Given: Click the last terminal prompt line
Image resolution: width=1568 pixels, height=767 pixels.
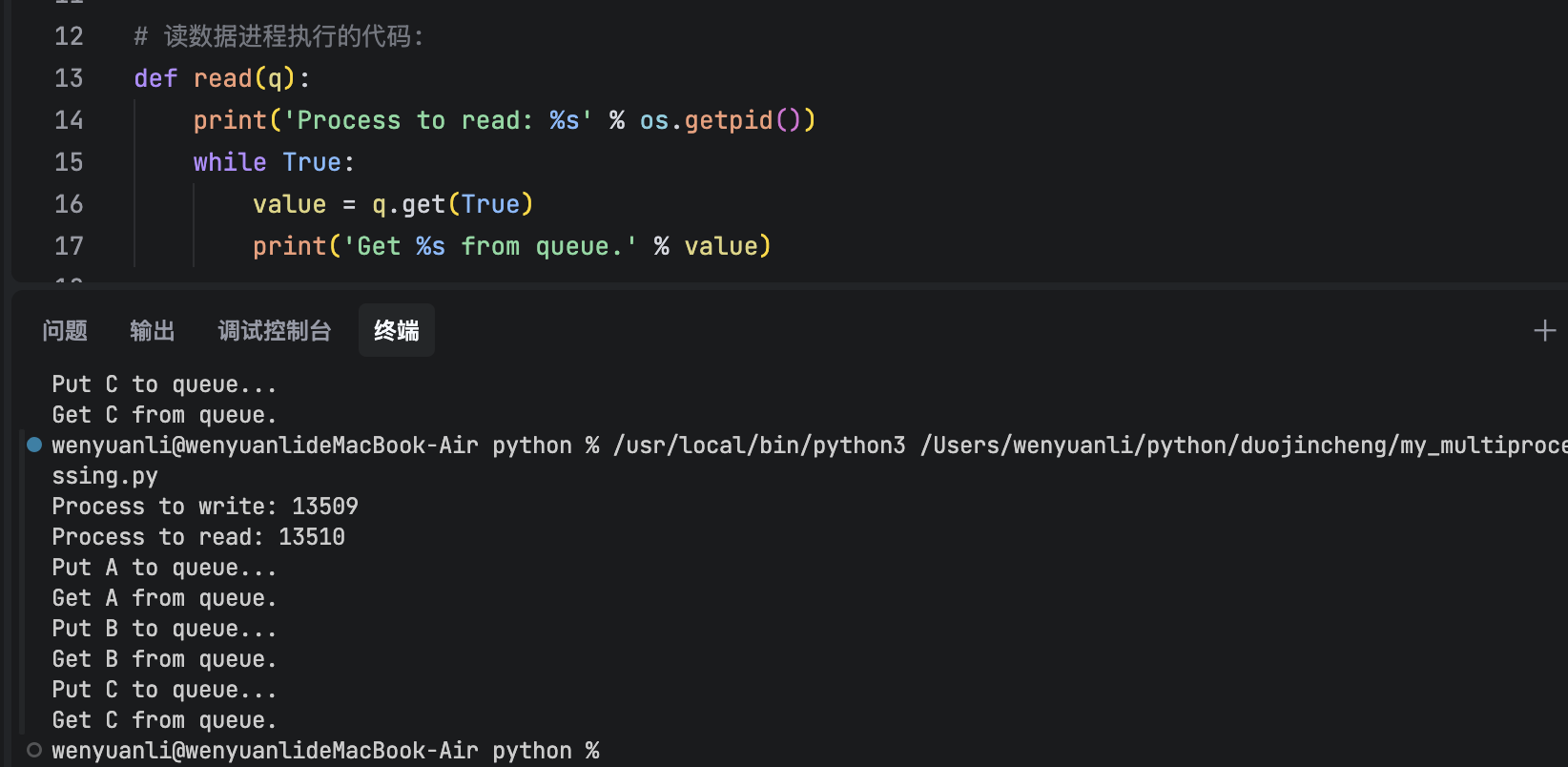Looking at the screenshot, I should tap(325, 750).
